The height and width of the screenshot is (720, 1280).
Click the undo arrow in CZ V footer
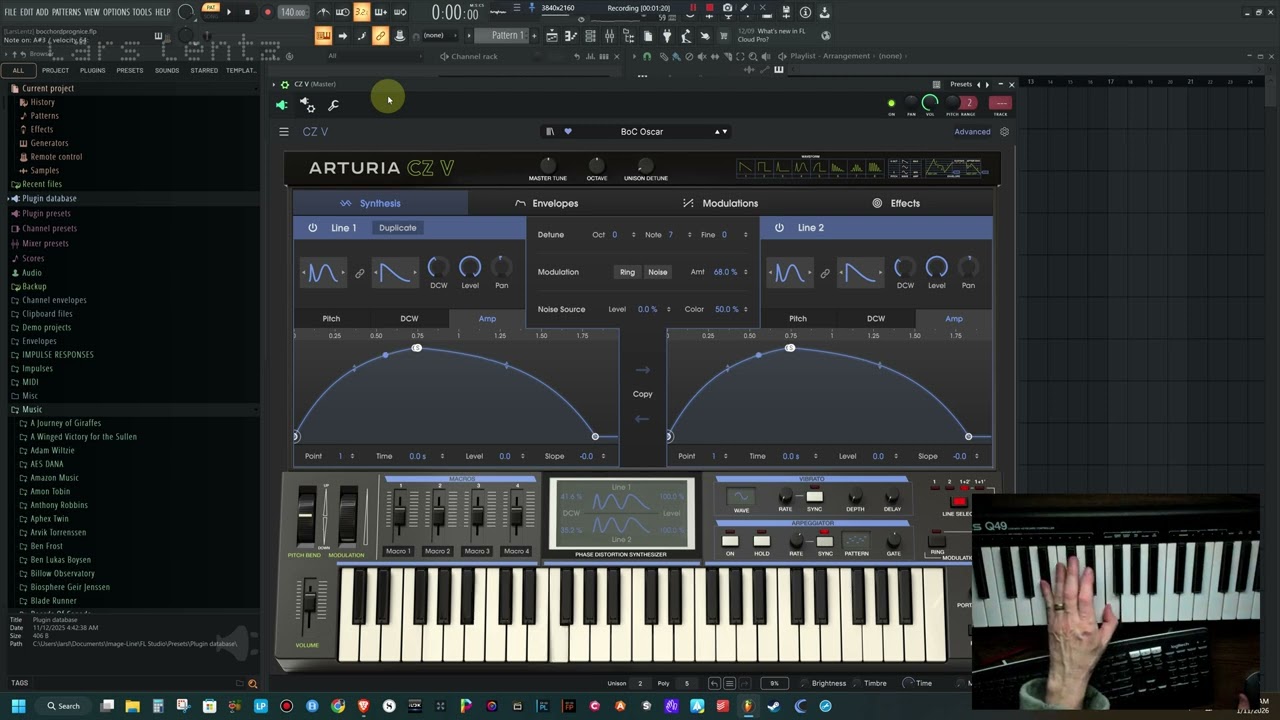[714, 684]
